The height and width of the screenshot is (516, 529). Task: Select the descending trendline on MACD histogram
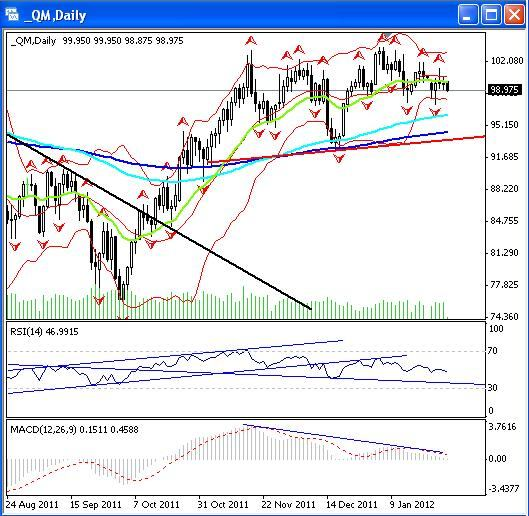(x=342, y=438)
